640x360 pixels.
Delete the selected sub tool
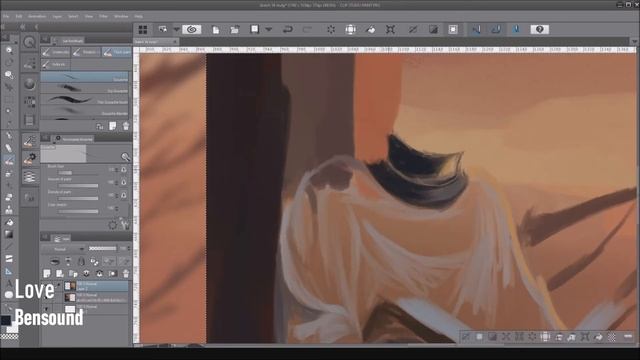coord(126,126)
